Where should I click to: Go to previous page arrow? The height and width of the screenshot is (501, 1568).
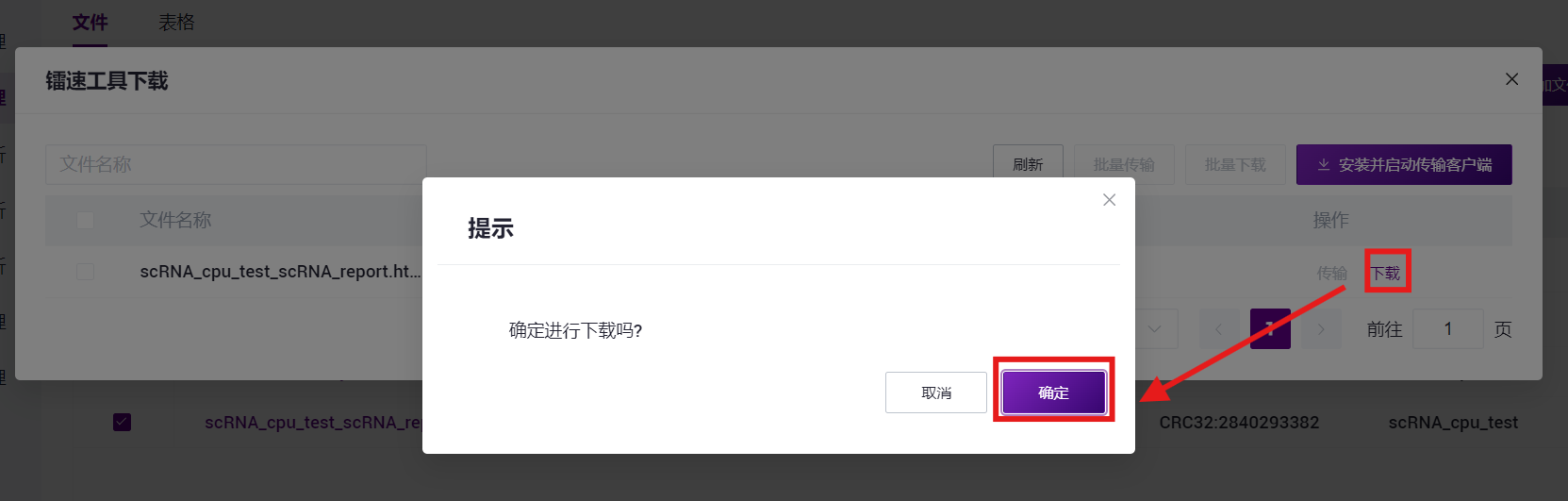[1218, 329]
